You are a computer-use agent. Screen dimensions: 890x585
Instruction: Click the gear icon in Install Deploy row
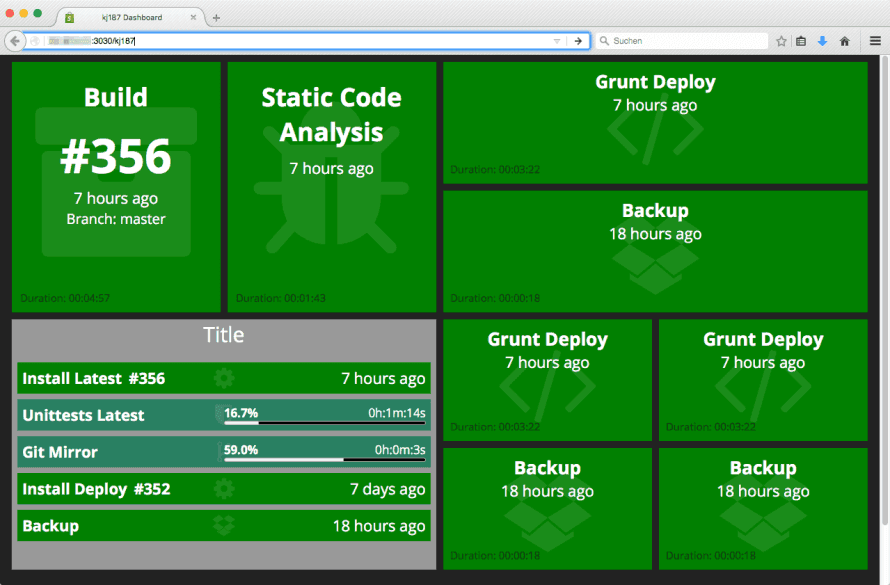224,489
